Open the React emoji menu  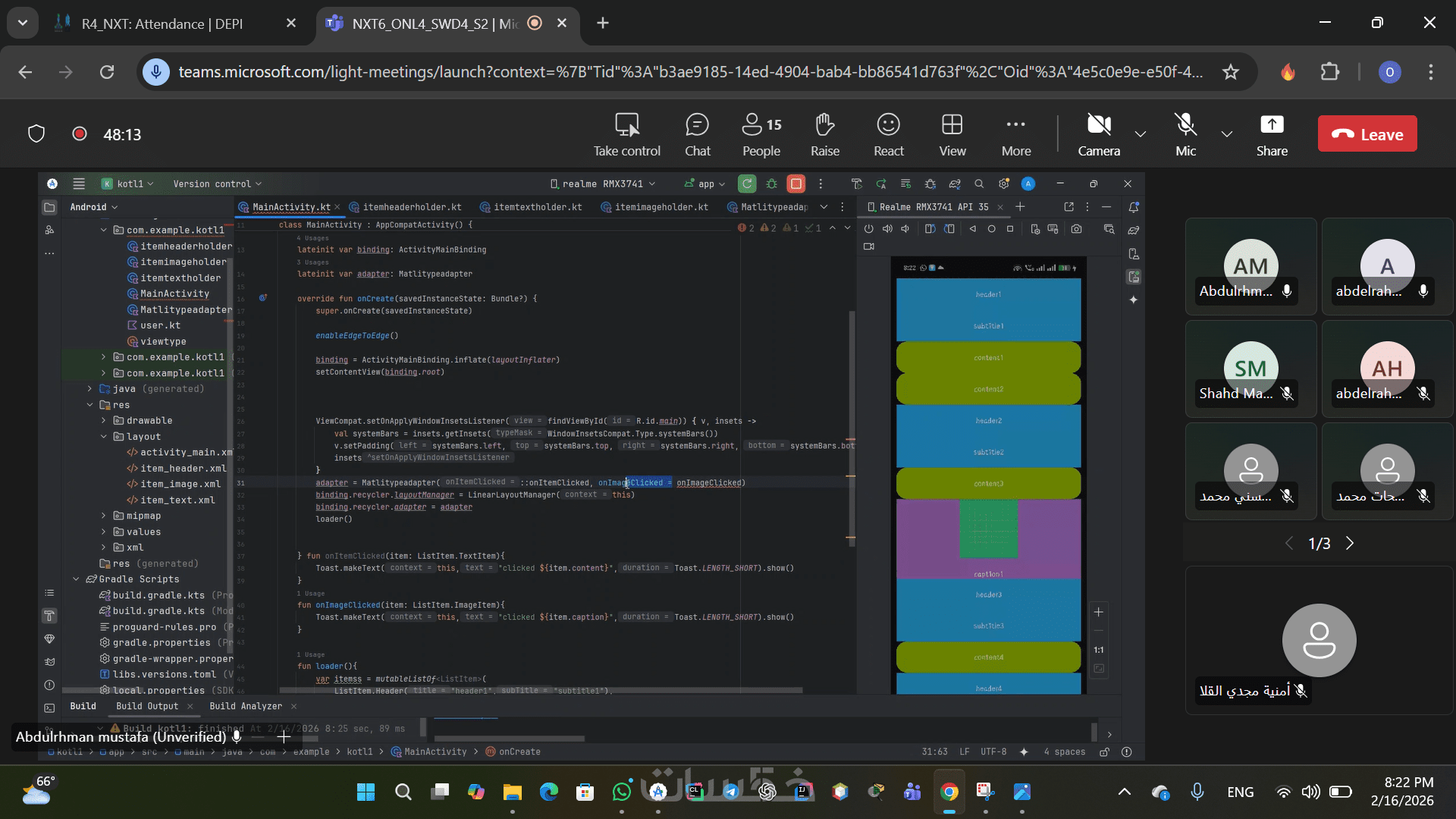[x=888, y=134]
